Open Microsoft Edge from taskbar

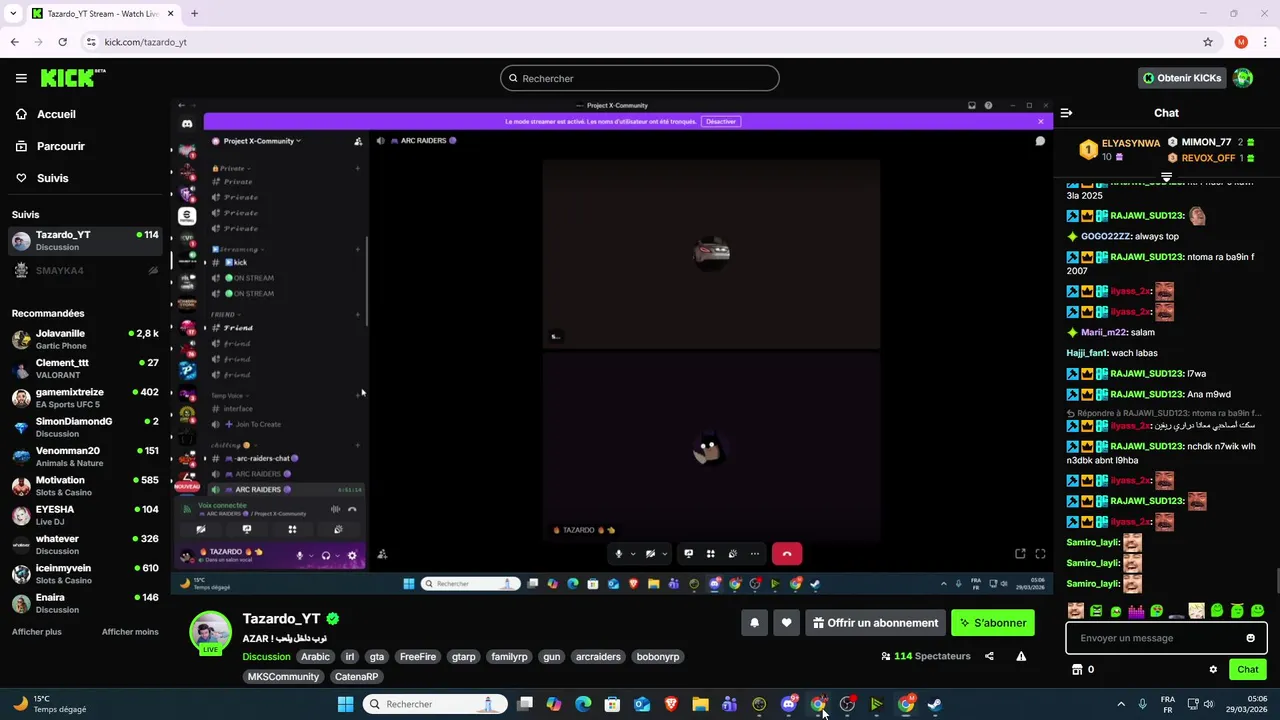pyautogui.click(x=583, y=704)
